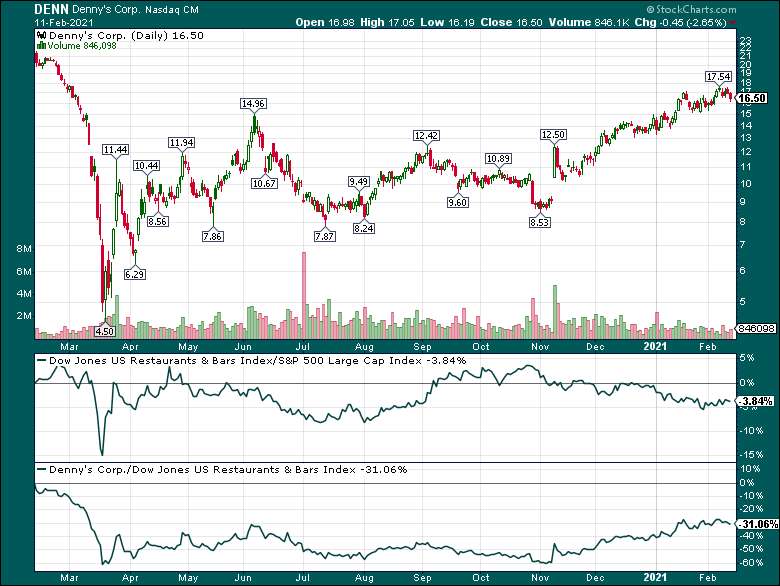Viewport: 780px width, 586px height.
Task: Click the Denny's Corp. (Daily) 16.50 legend
Action: 126,35
